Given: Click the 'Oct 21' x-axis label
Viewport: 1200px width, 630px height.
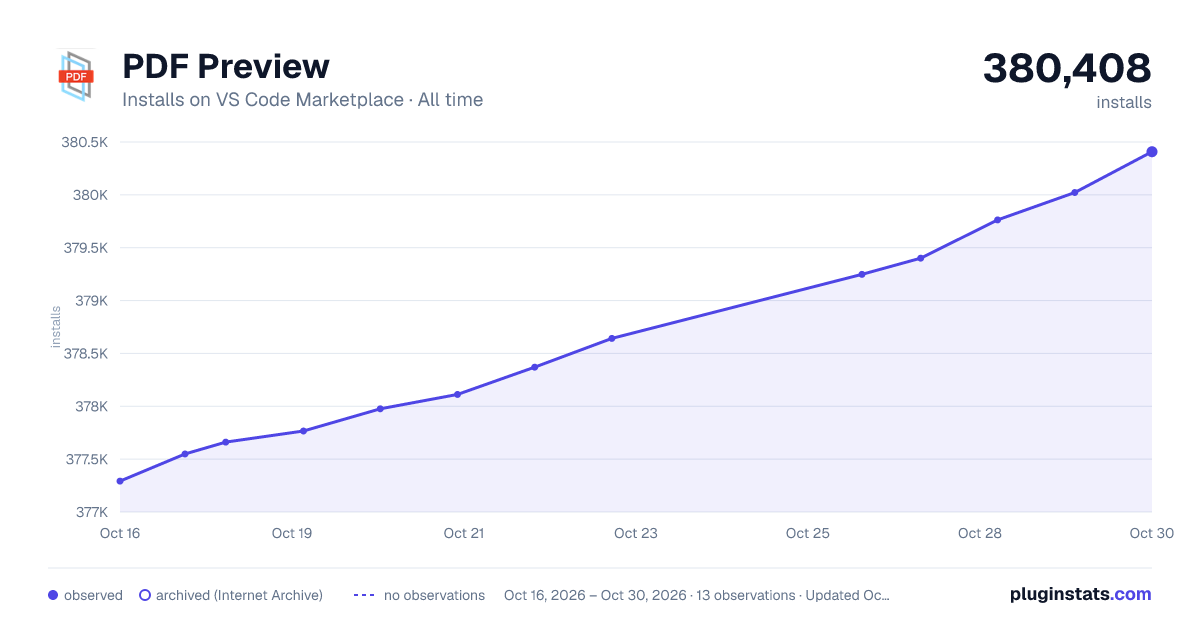Looking at the screenshot, I should pos(464,533).
